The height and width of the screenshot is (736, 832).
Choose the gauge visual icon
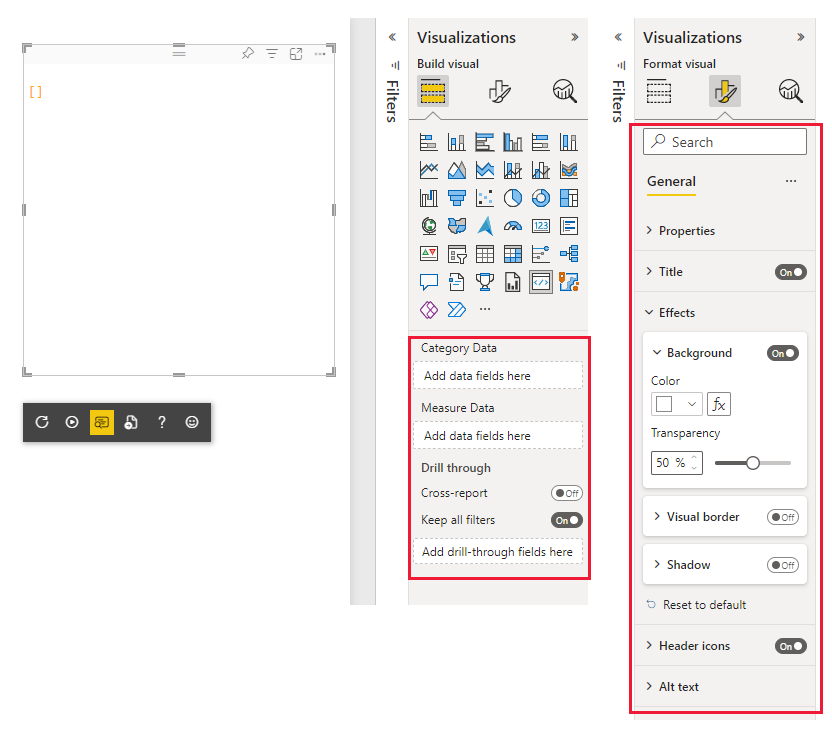click(512, 225)
